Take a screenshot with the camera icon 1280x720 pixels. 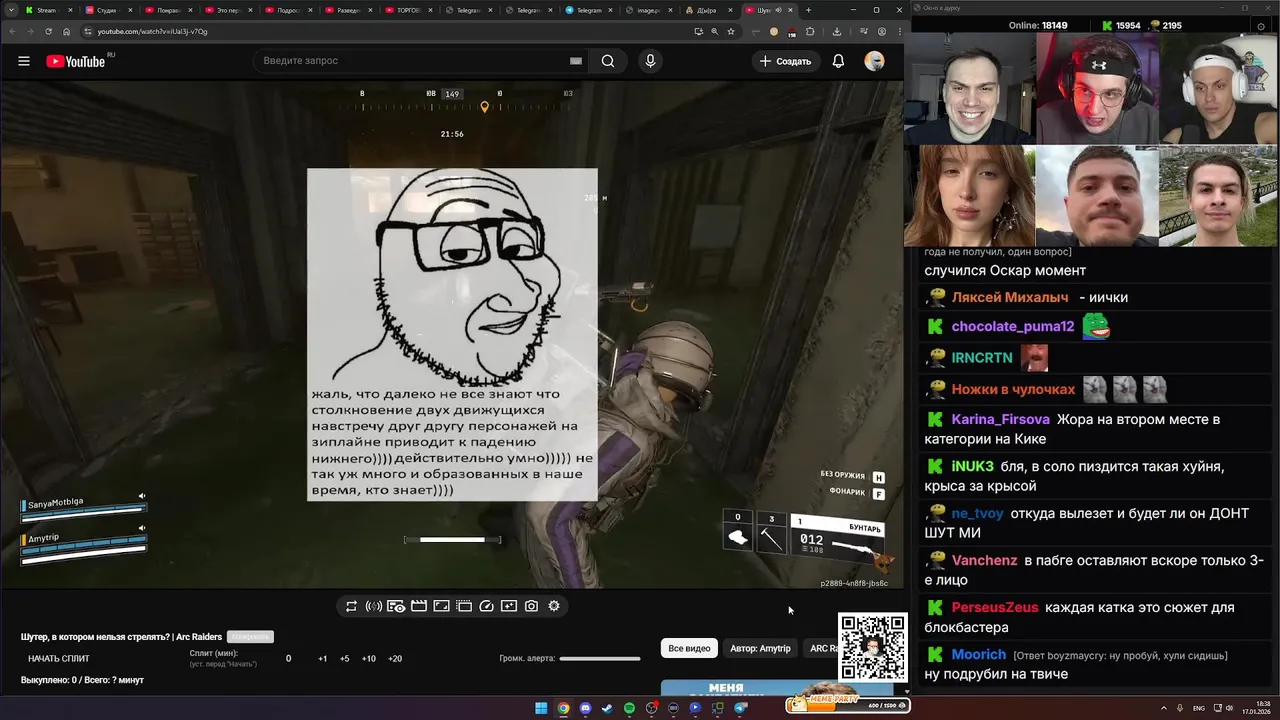click(x=531, y=606)
